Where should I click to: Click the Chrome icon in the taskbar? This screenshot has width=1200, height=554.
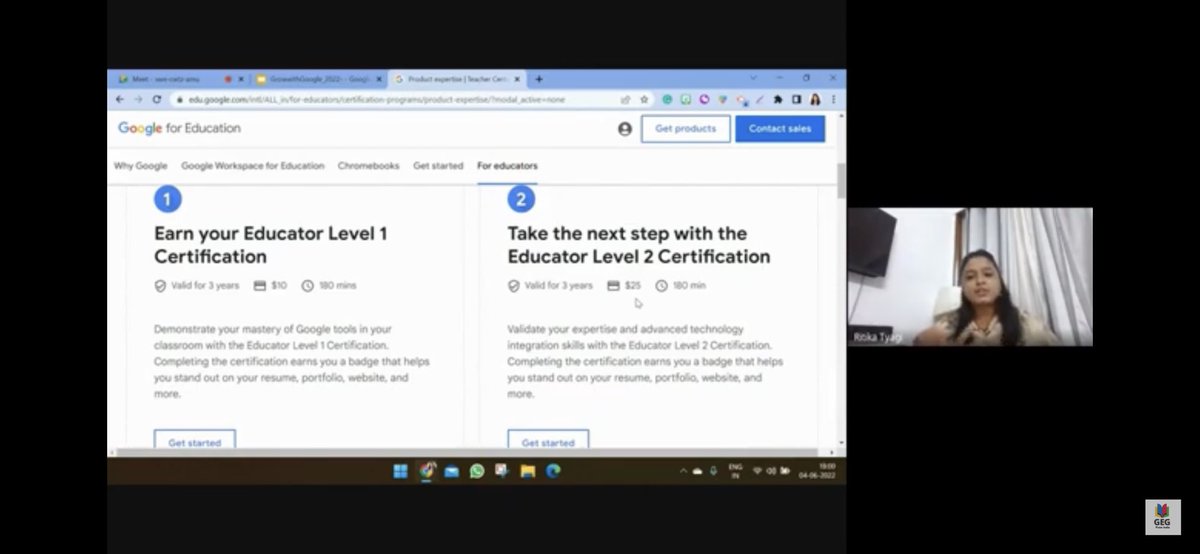click(427, 470)
